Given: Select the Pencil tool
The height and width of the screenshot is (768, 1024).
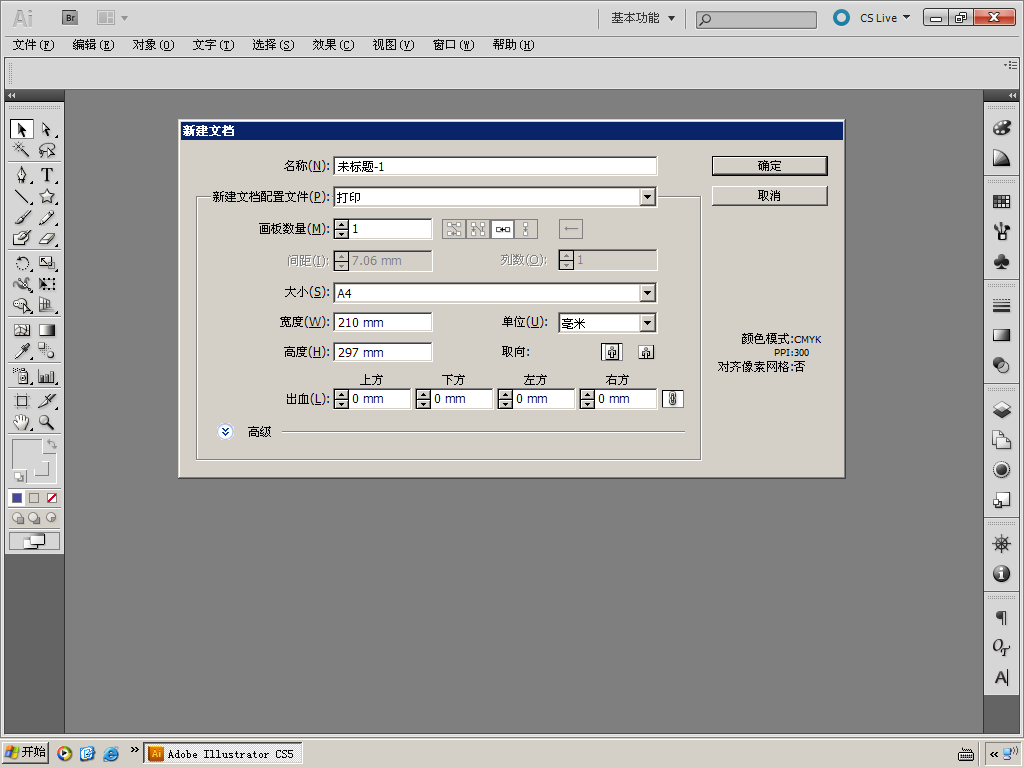Looking at the screenshot, I should click(46, 217).
